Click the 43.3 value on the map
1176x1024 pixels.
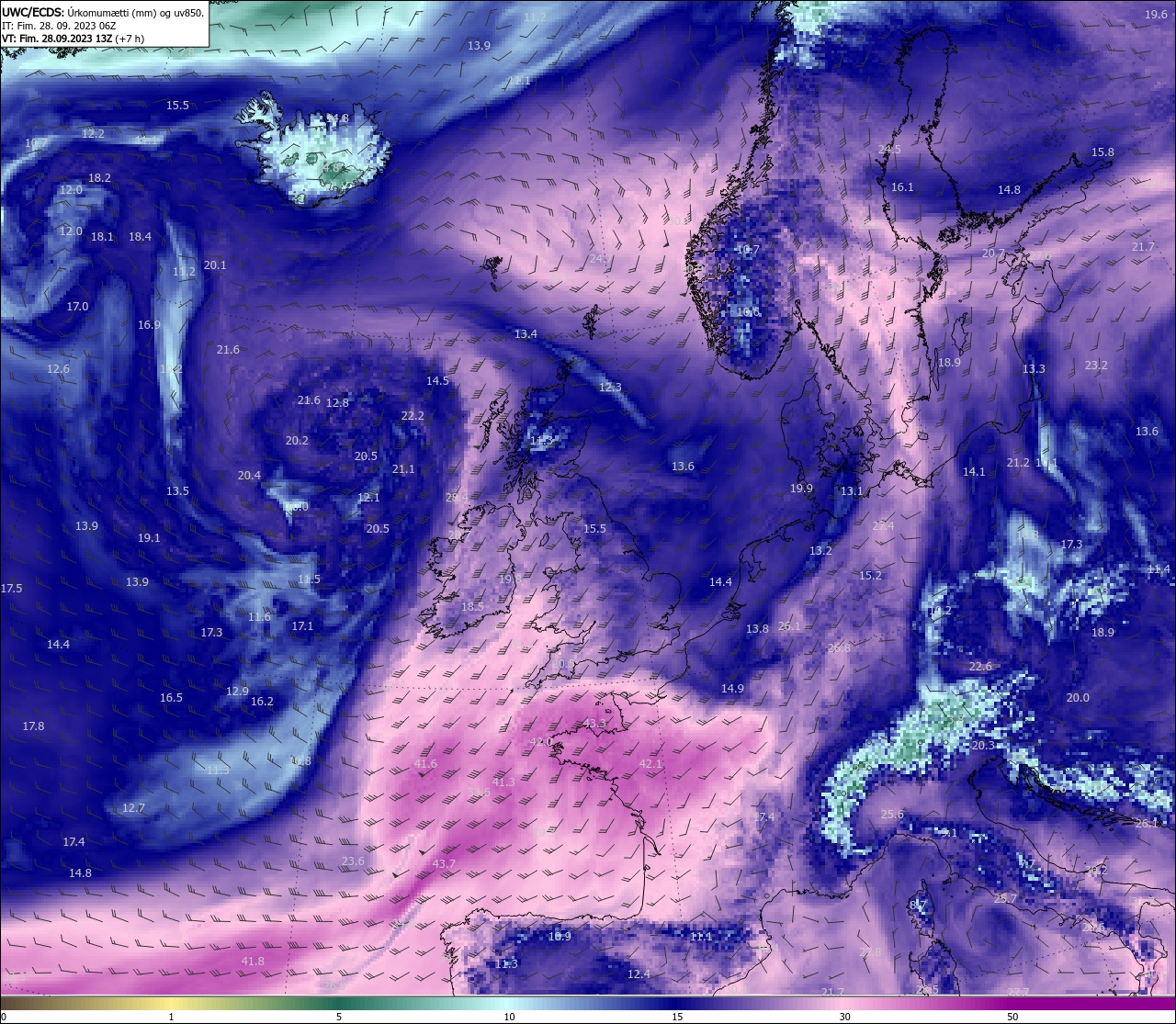point(594,724)
